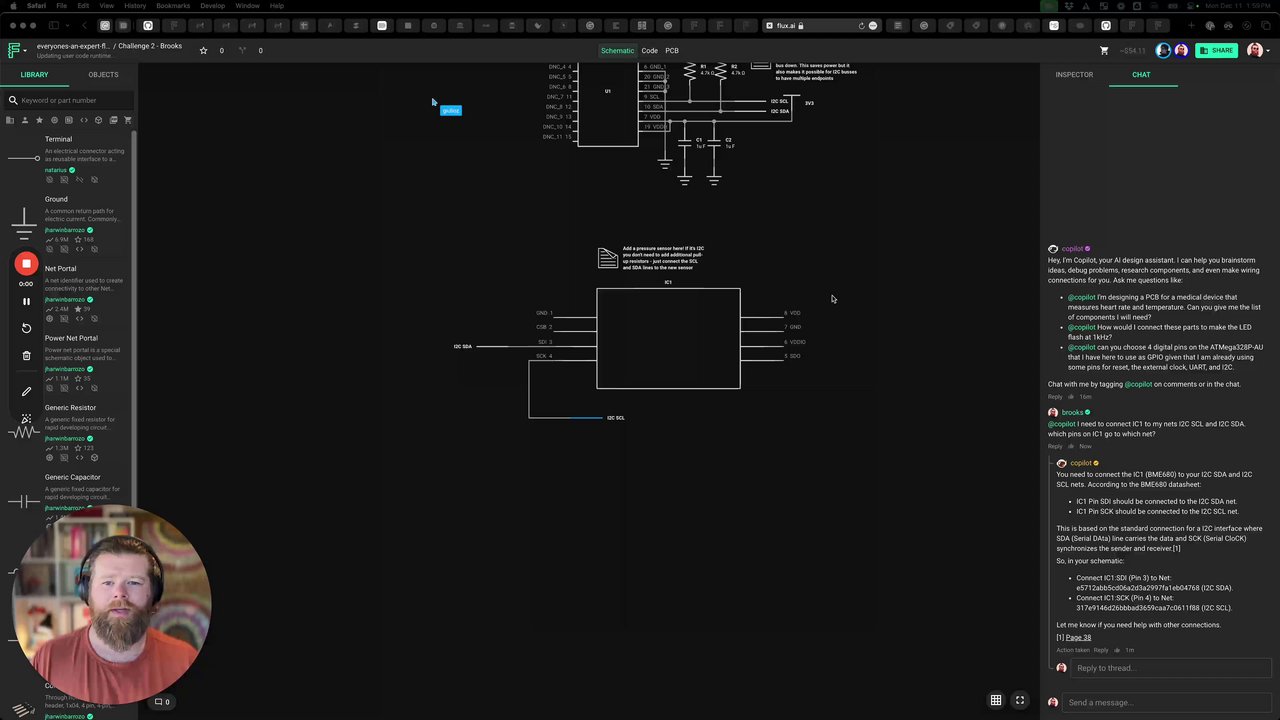
Task: Click the SHARE button
Action: (x=1216, y=50)
